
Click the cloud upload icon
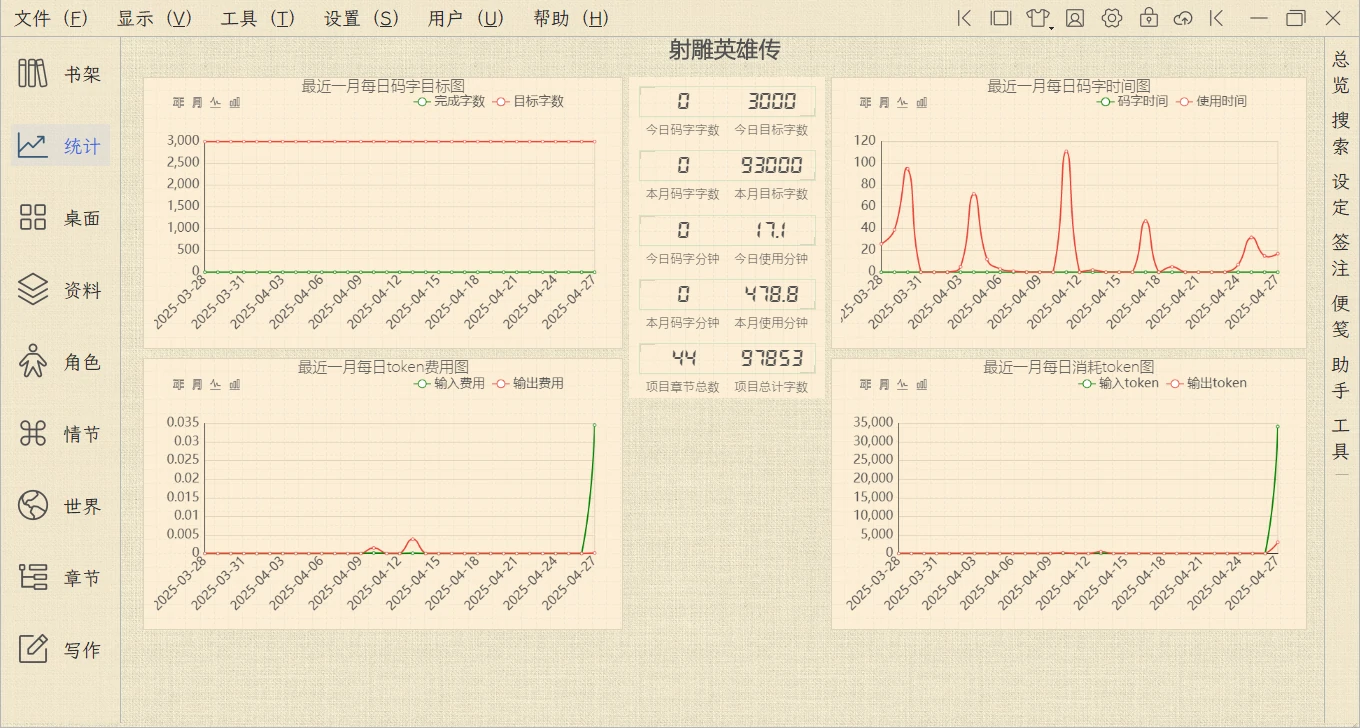pyautogui.click(x=1183, y=18)
